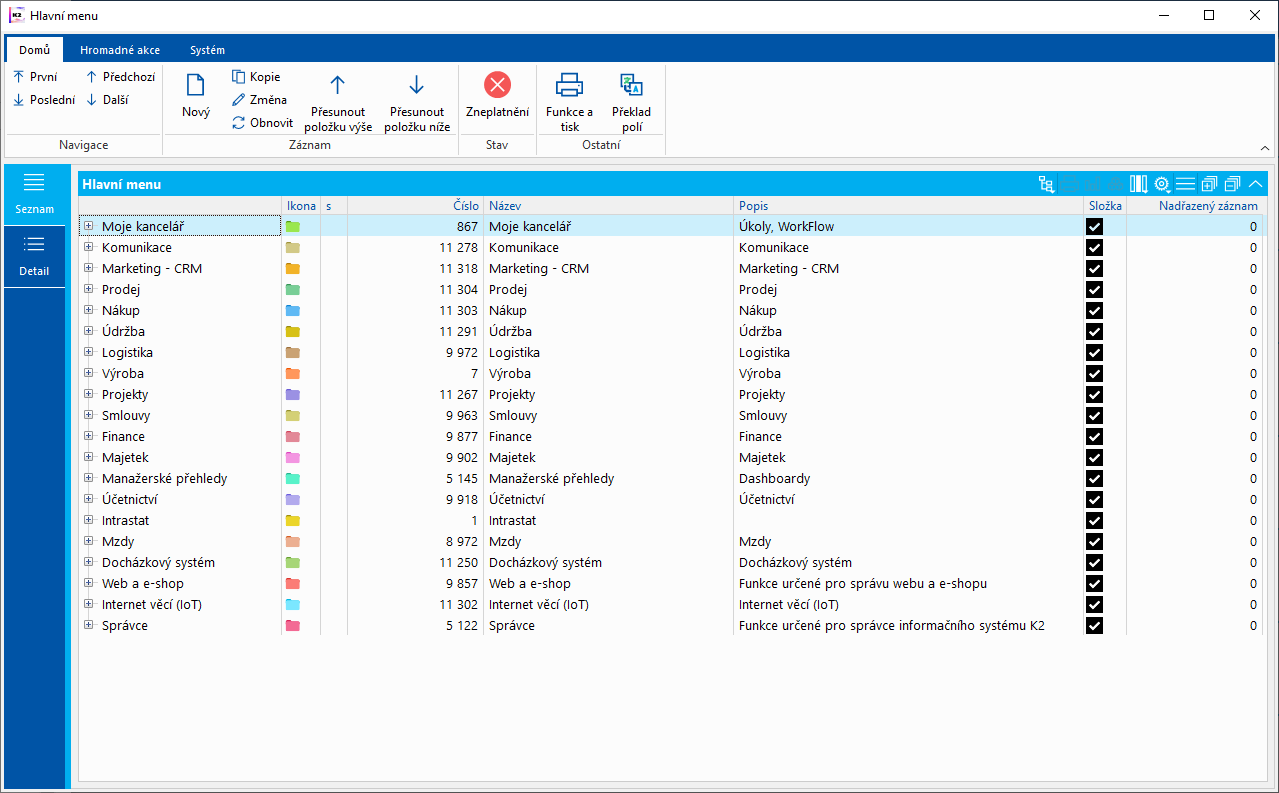Click the Kopie button
This screenshot has height=793, width=1279.
point(256,77)
